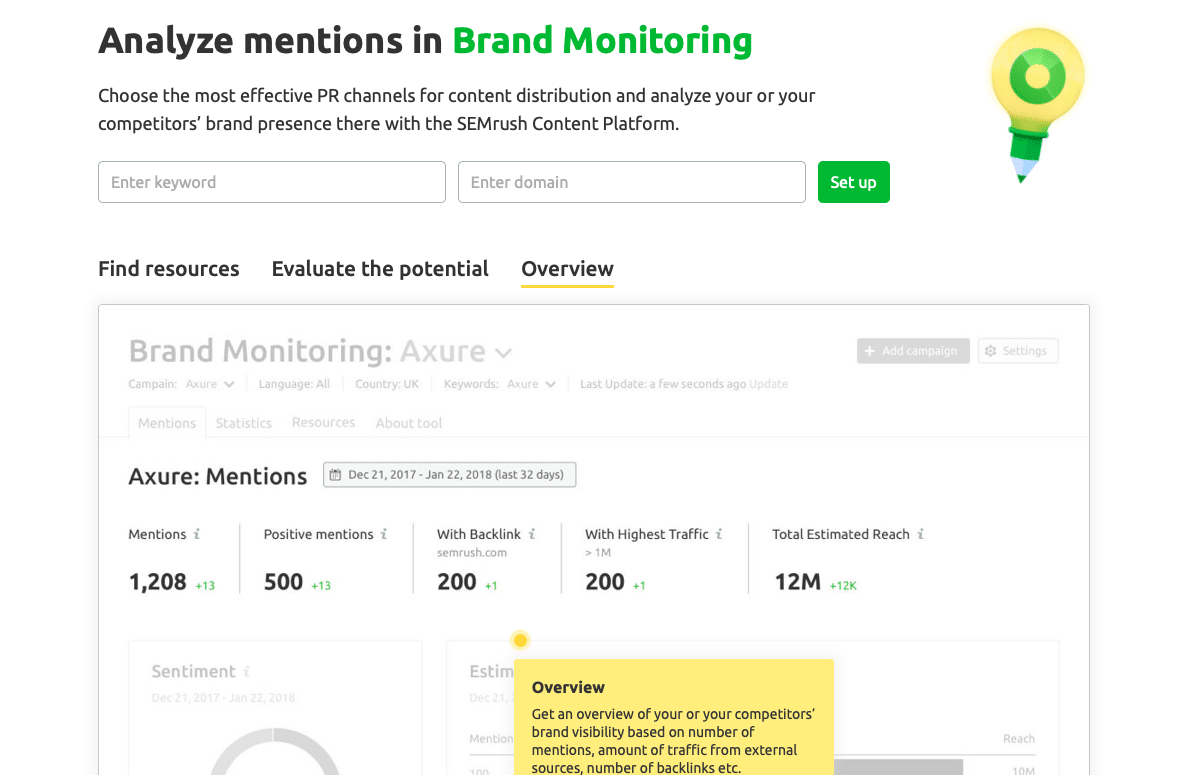Click the Country: UK filter
Screen dimensions: 1188x775
[386, 384]
